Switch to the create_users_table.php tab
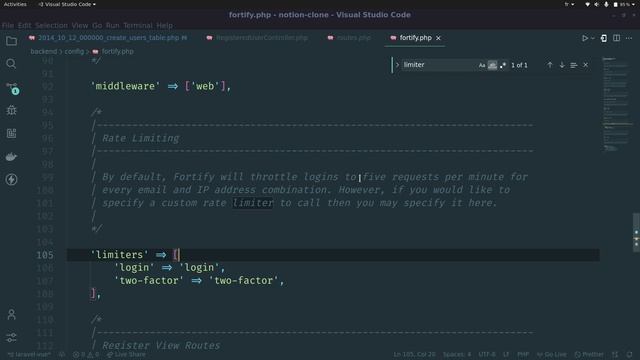The height and width of the screenshot is (360, 640). pos(108,38)
